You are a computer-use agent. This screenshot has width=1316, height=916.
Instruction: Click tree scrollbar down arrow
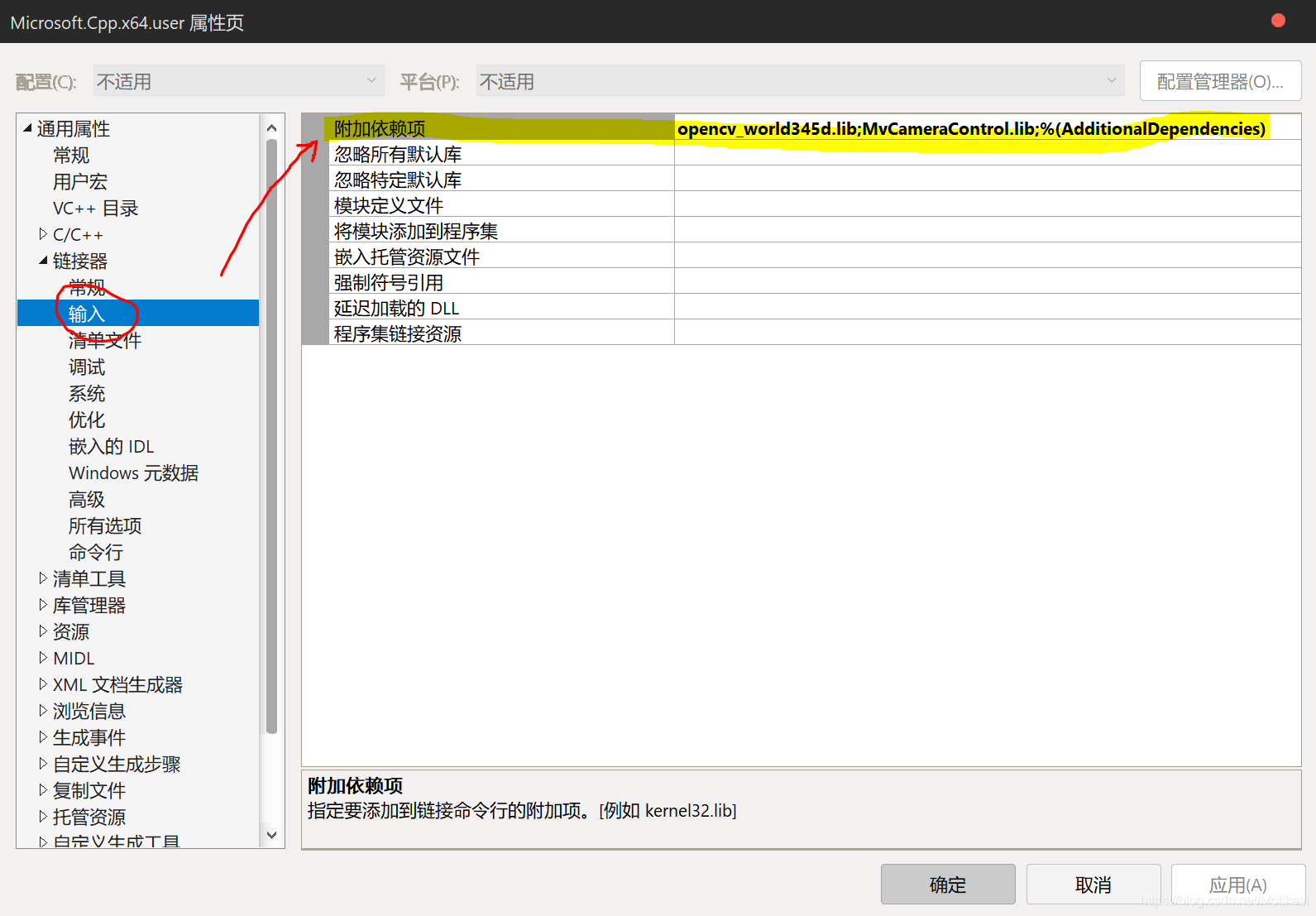[x=271, y=835]
